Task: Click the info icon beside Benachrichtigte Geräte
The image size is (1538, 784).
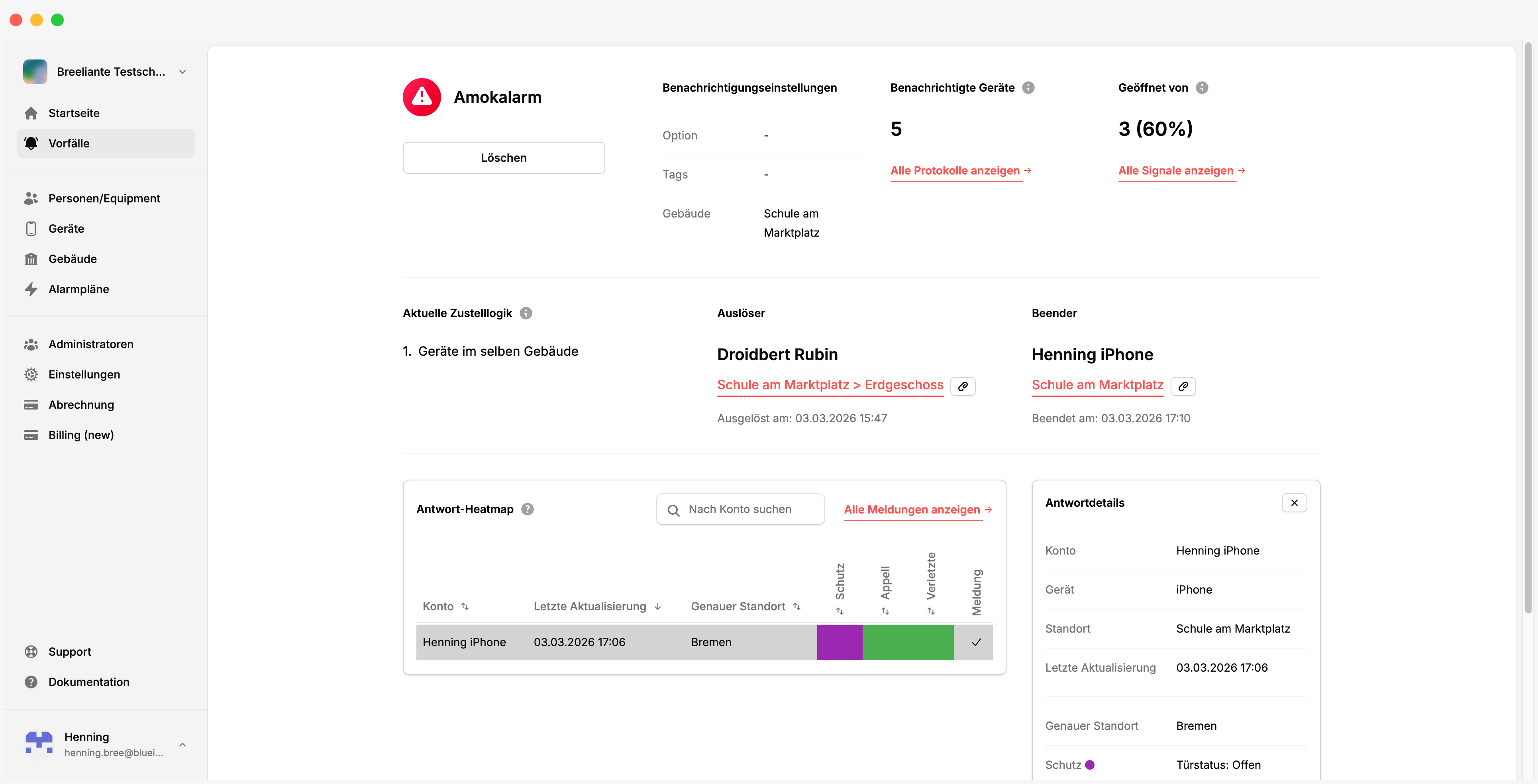Action: click(1028, 88)
